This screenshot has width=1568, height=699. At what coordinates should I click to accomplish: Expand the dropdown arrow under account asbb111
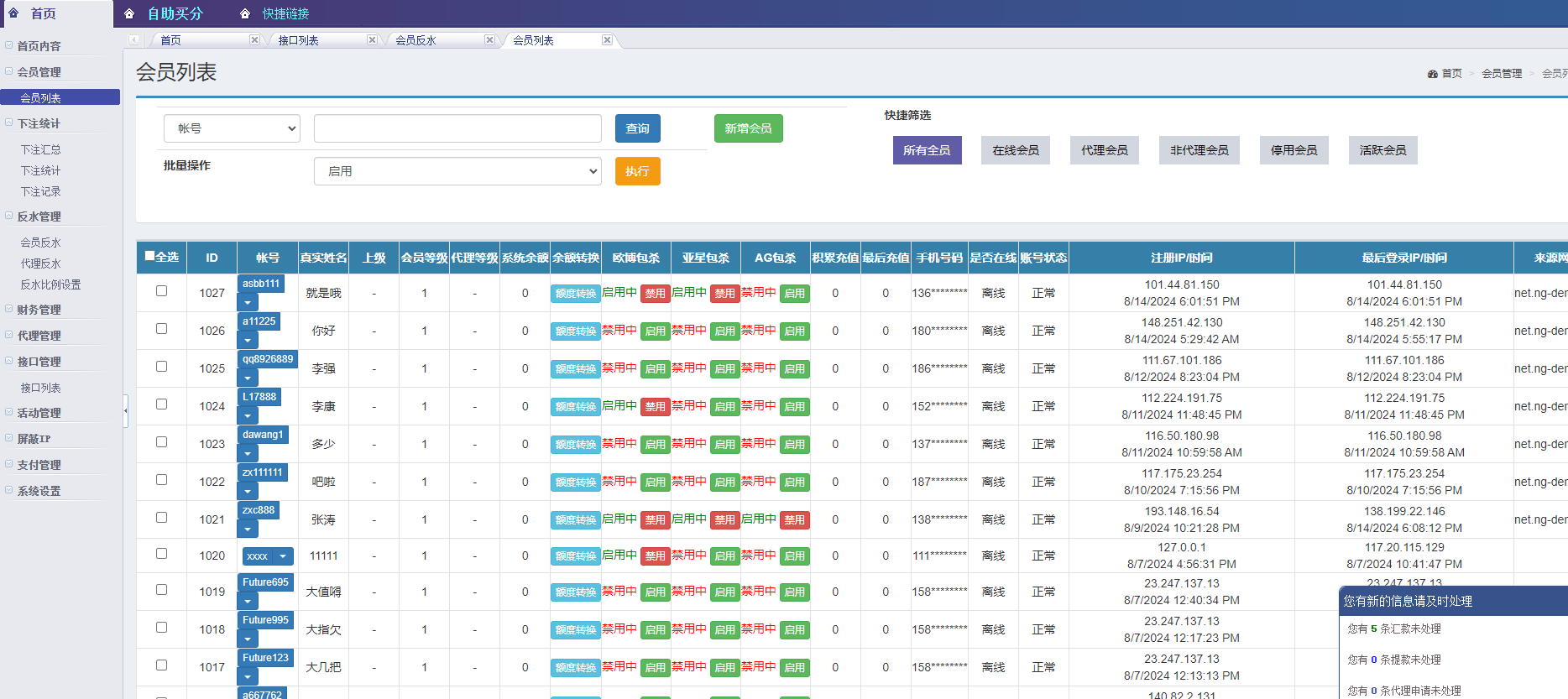tap(248, 302)
